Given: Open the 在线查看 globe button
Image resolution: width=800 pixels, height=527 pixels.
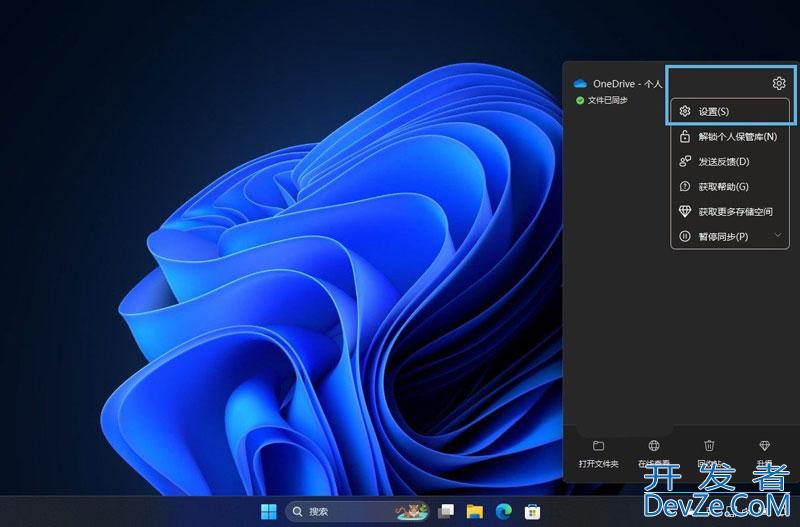Looking at the screenshot, I should point(654,454).
